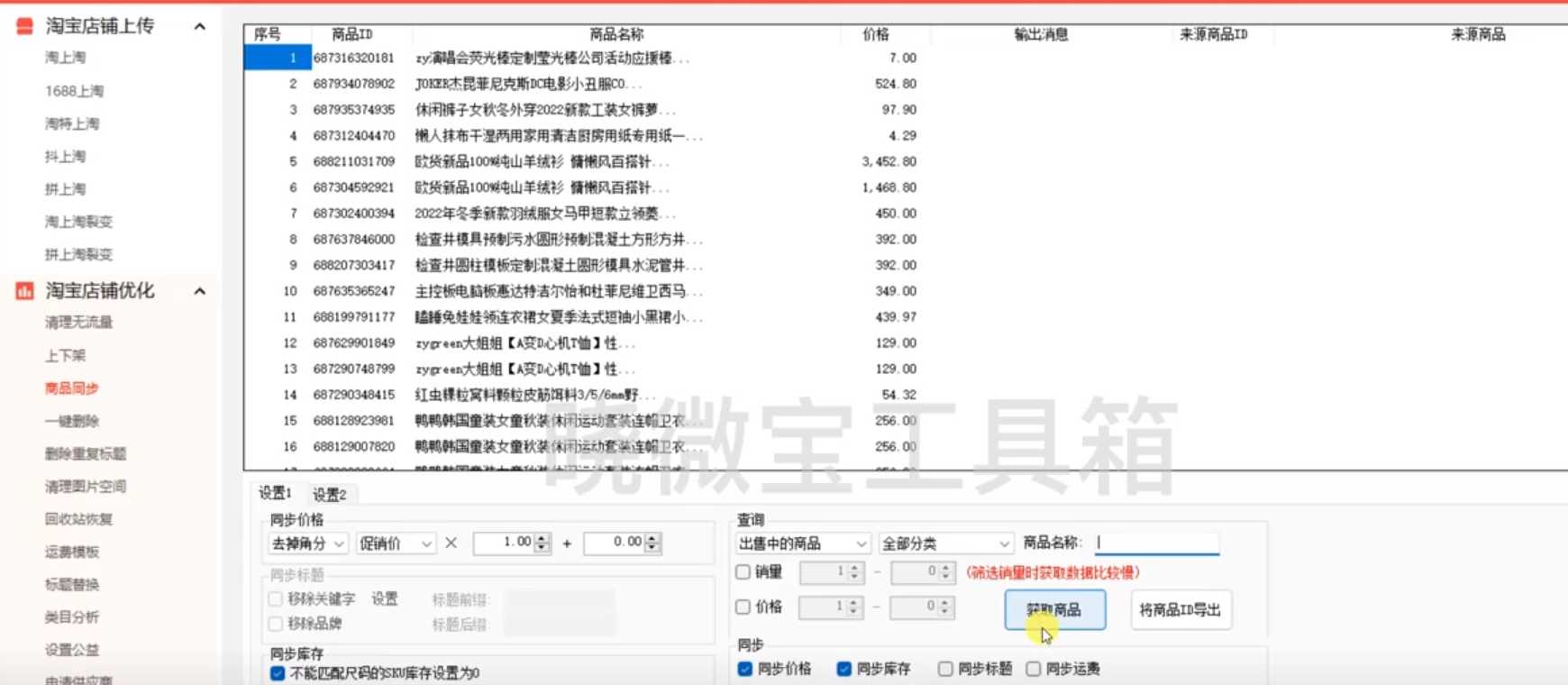Screen dimensions: 1568x685
Task: Switch to the 设置1 tab
Action: 276,493
